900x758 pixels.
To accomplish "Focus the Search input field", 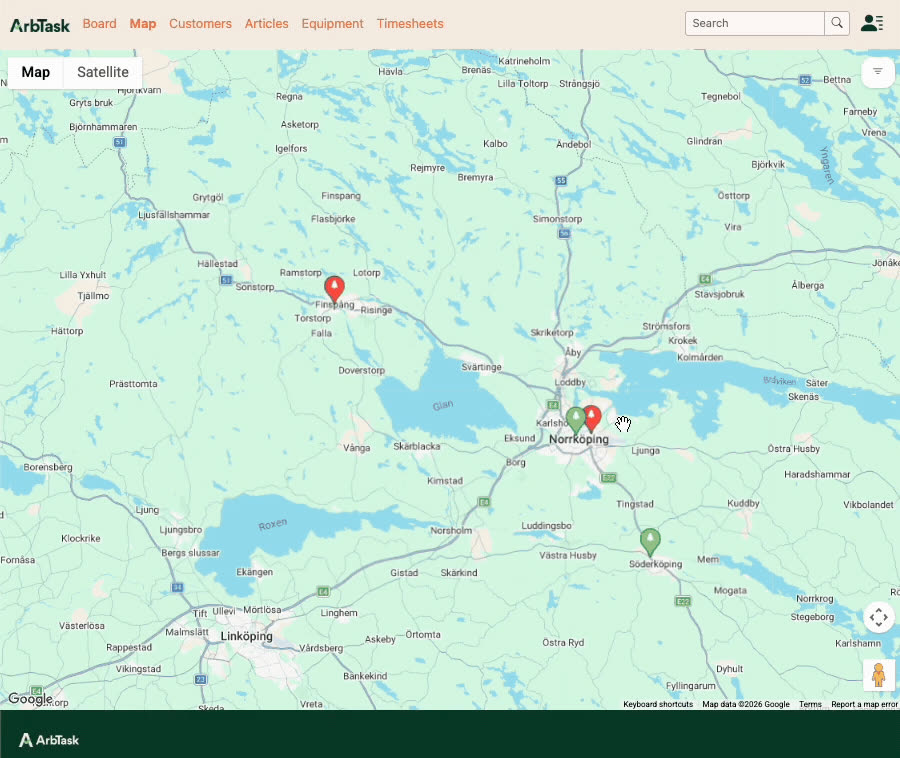I will 755,24.
